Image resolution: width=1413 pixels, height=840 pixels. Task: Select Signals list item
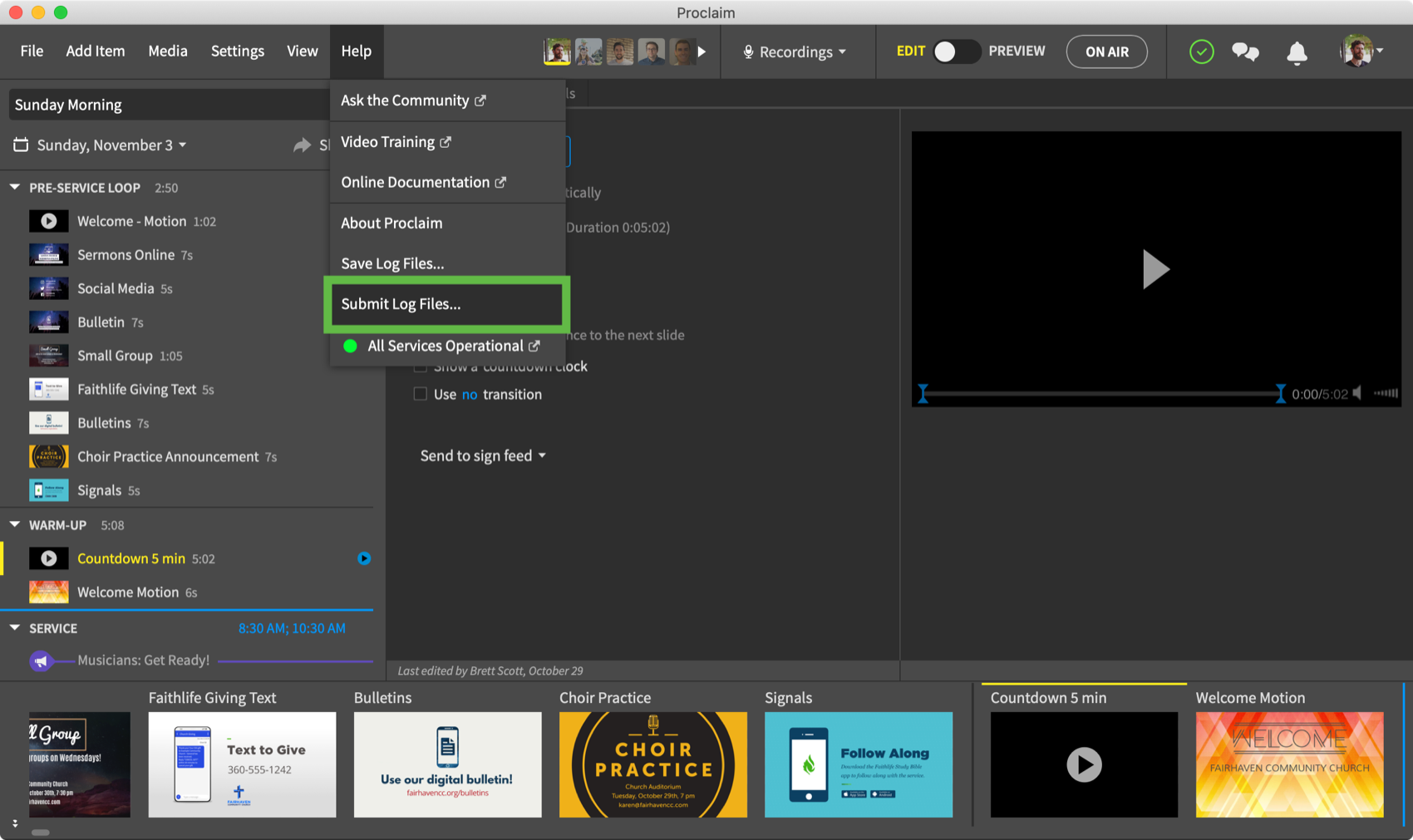coord(187,490)
